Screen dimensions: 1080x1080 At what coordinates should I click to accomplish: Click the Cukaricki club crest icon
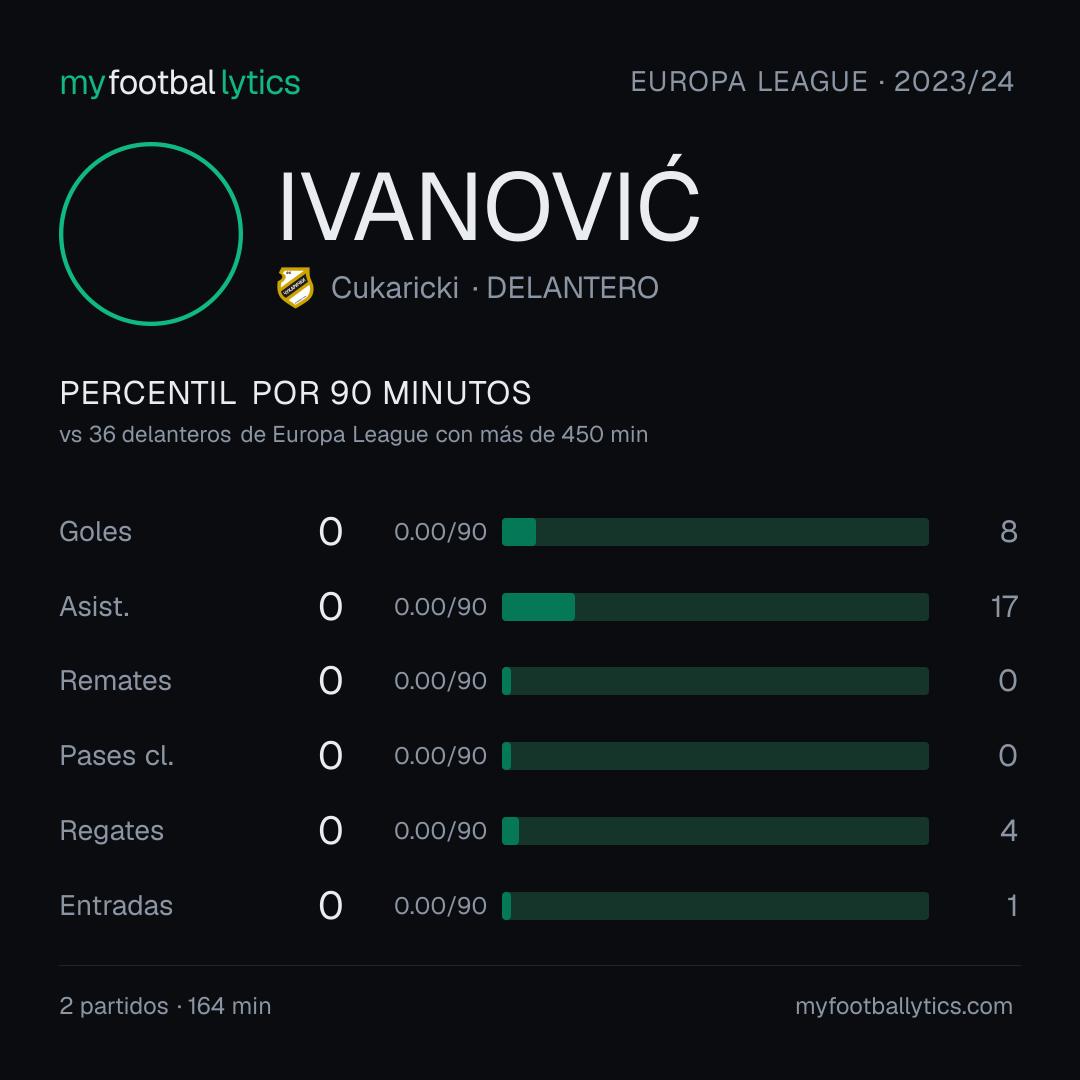point(295,287)
